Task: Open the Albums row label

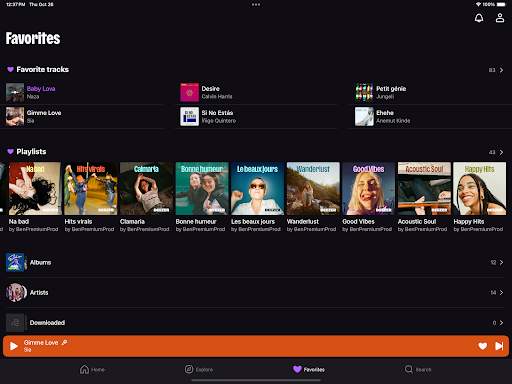Action: [x=40, y=263]
